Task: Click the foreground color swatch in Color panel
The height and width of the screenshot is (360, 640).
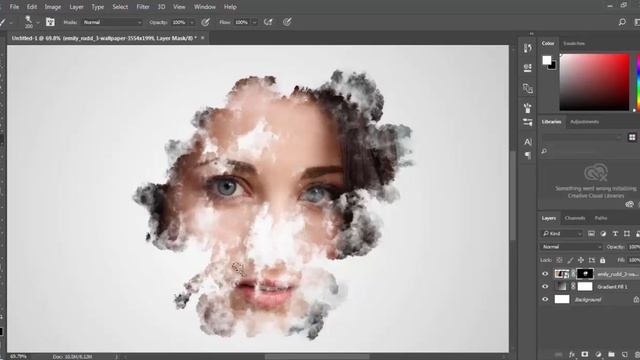Action: point(547,60)
